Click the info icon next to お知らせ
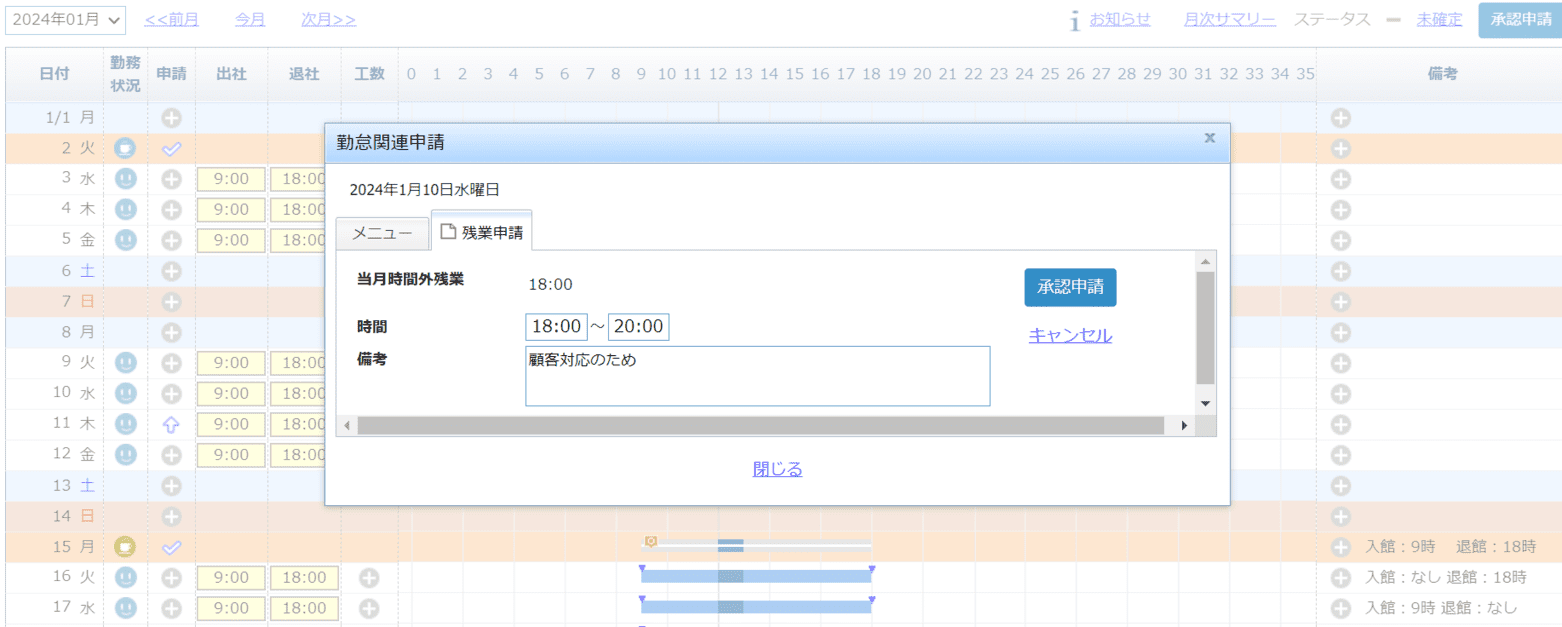Image resolution: width=1562 pixels, height=627 pixels. click(1074, 18)
